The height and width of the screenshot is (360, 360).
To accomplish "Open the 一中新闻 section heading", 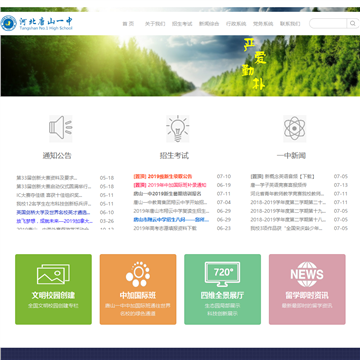I will click(291, 155).
